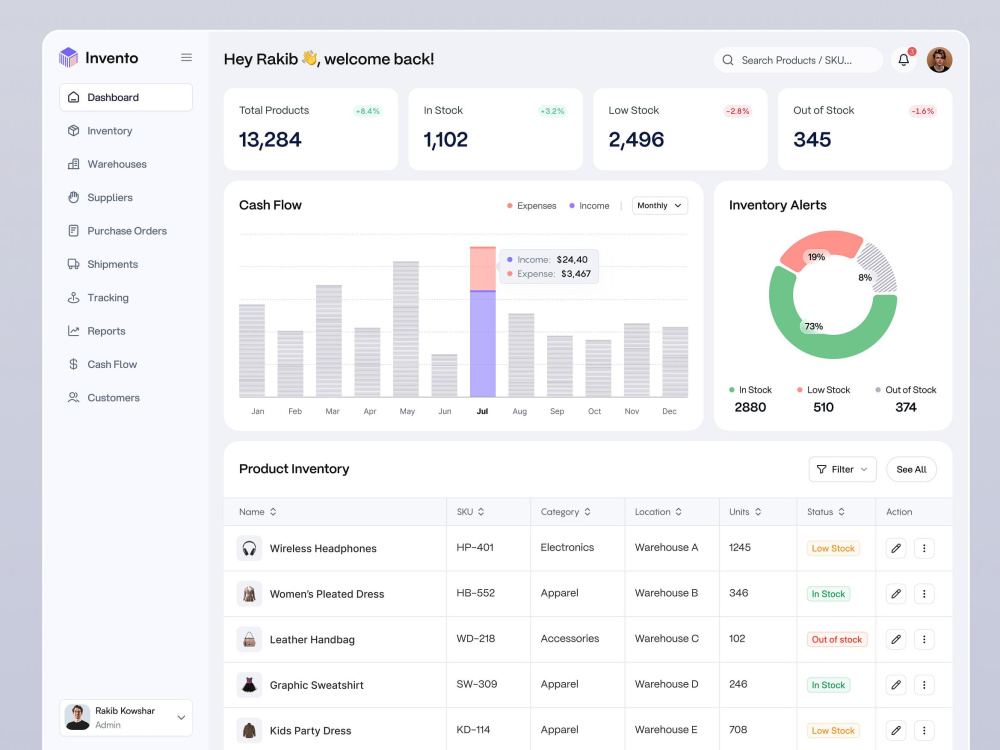Sort table by Location column

(658, 511)
